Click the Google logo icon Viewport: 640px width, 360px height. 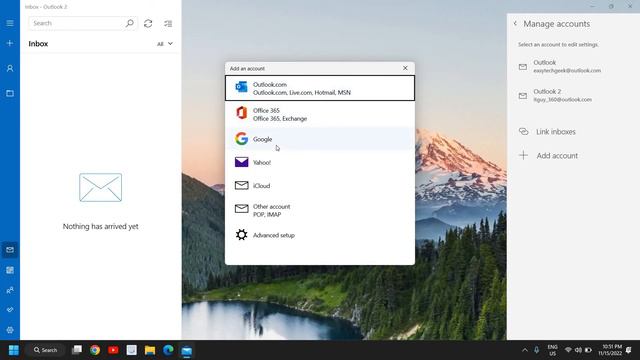coord(241,139)
